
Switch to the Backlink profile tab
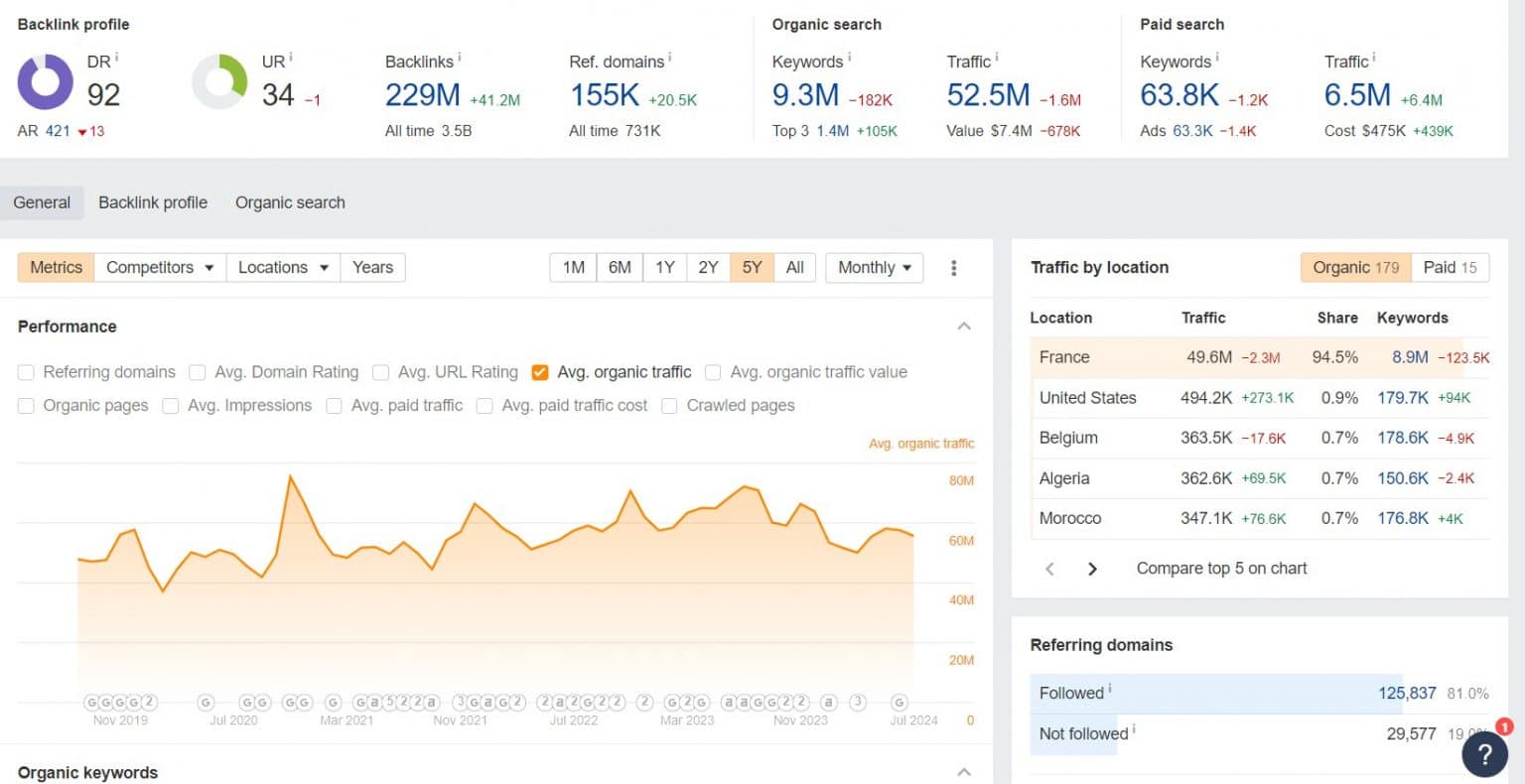[152, 202]
